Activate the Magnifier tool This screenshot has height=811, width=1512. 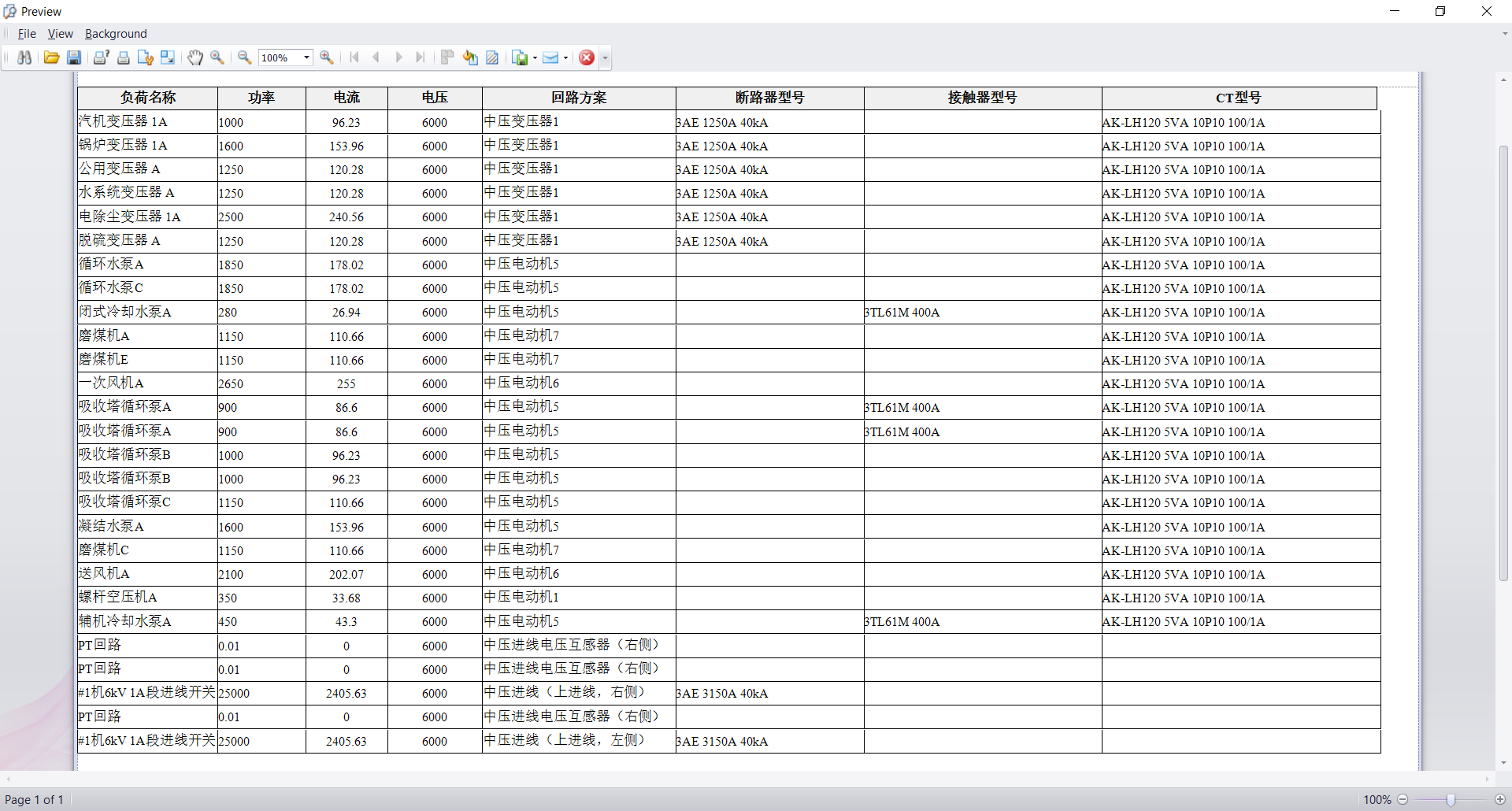click(217, 57)
